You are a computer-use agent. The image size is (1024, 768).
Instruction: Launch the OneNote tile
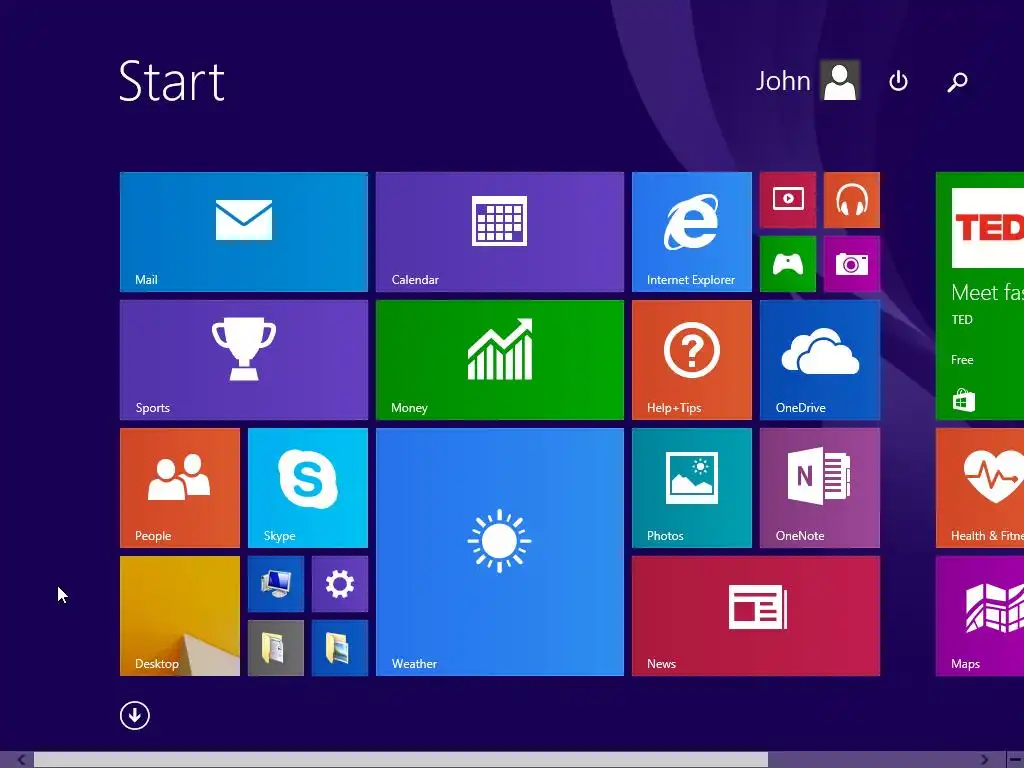pyautogui.click(x=820, y=488)
